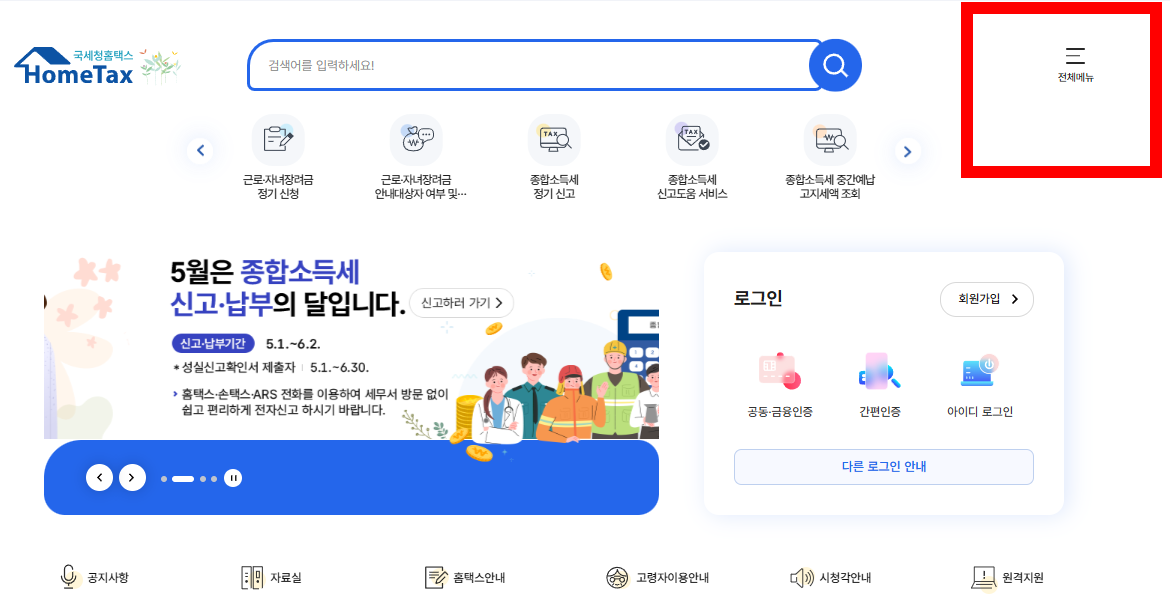Focus the 검색어를 입력하세요 search field
The height and width of the screenshot is (613, 1170).
coord(530,66)
